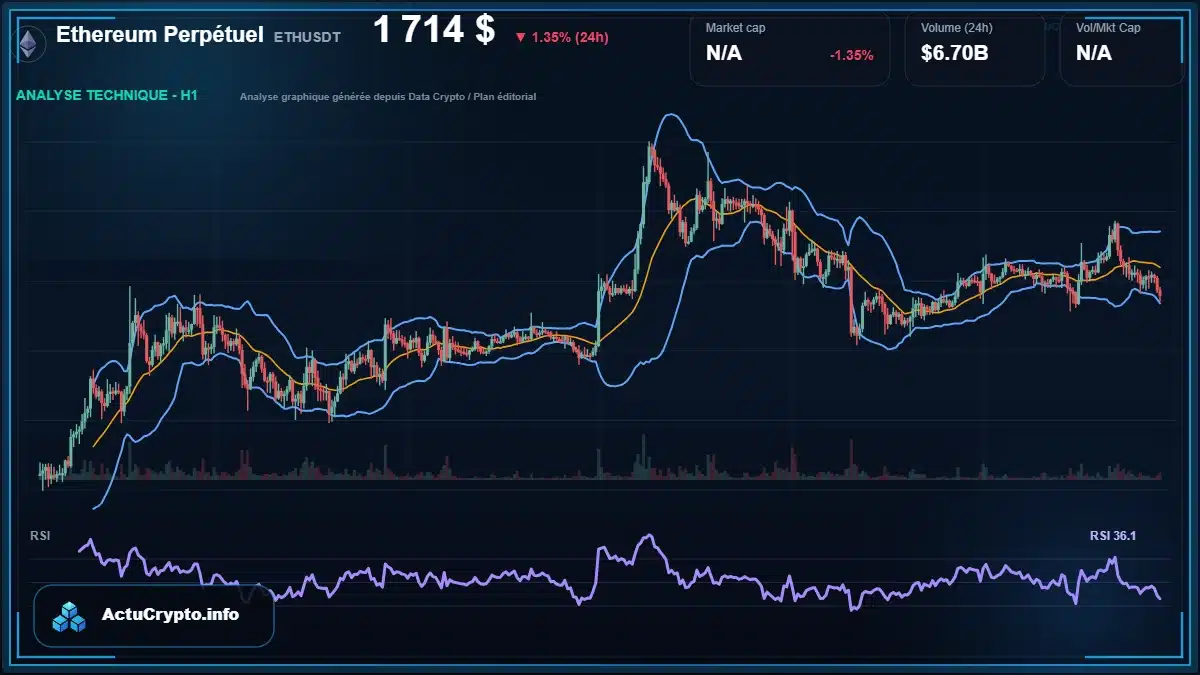Click the Analyse graphique générée caption

[388, 97]
